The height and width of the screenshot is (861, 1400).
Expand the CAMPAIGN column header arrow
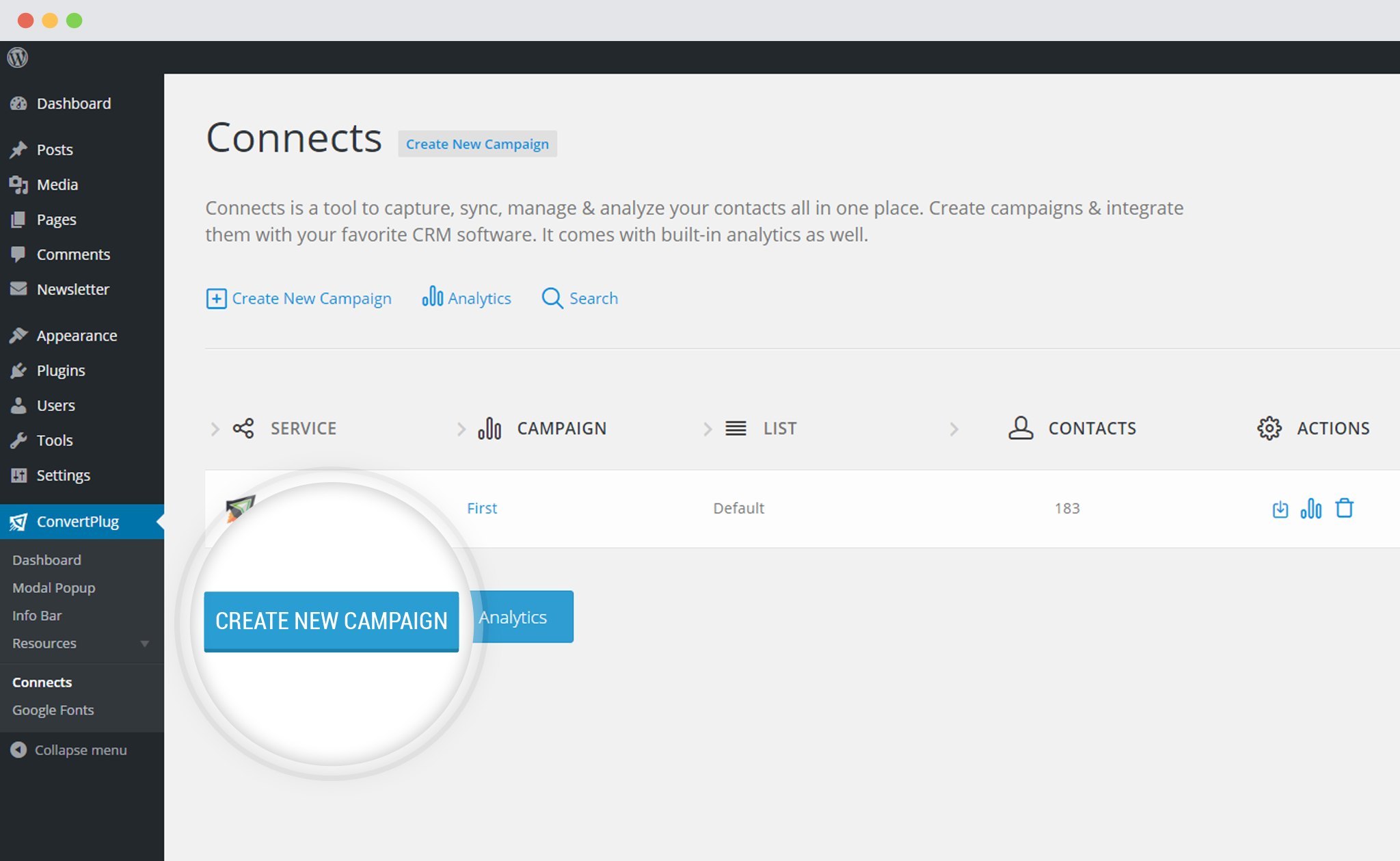pyautogui.click(x=459, y=428)
